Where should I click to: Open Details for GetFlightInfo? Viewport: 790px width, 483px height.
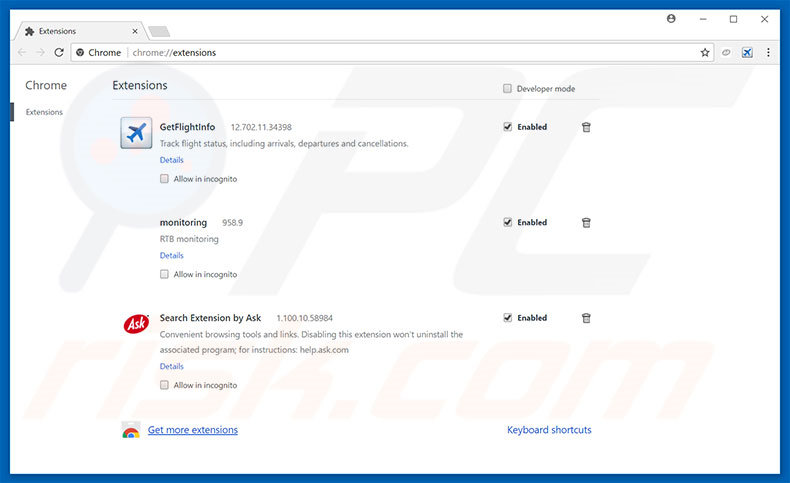[x=171, y=160]
